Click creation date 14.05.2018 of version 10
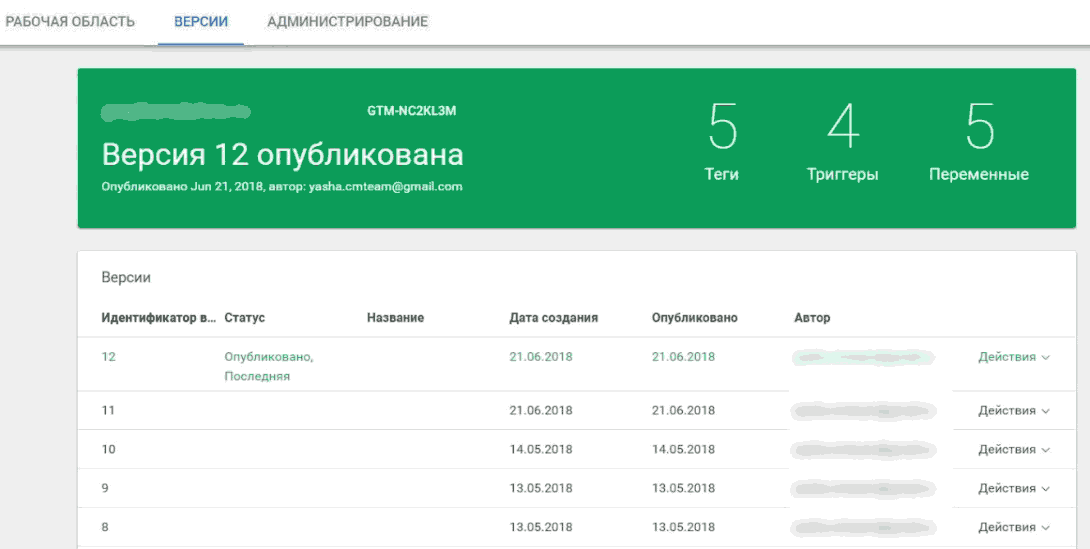This screenshot has height=549, width=1090. (541, 450)
